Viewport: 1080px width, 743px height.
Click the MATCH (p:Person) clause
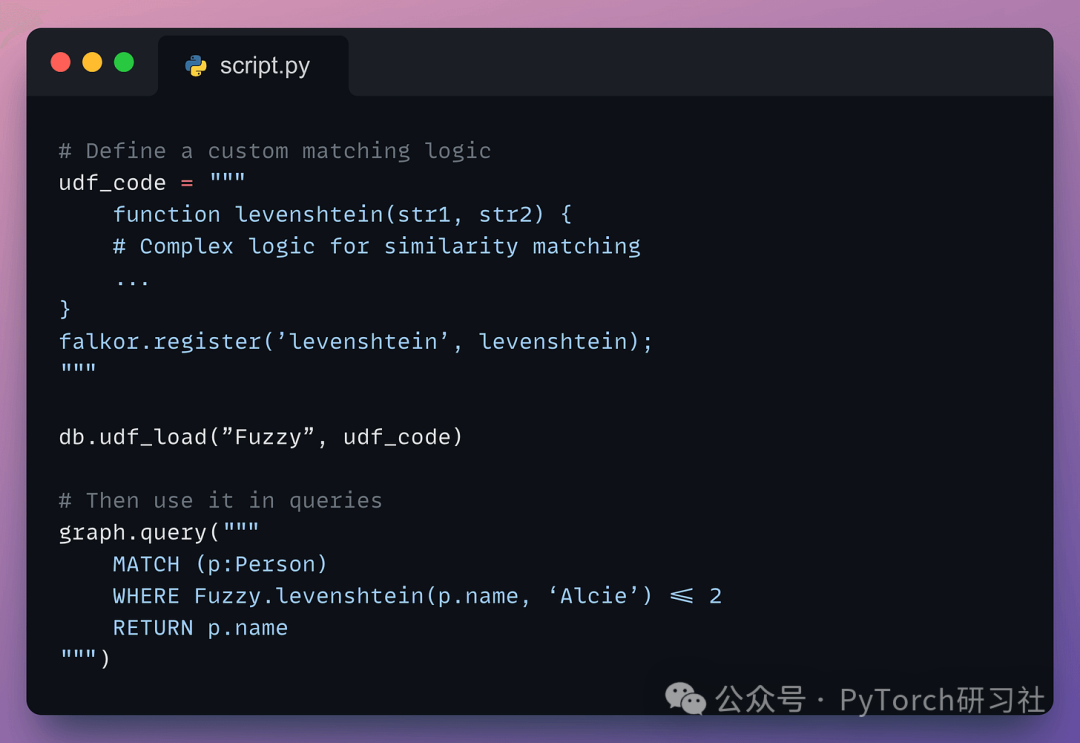coord(220,564)
